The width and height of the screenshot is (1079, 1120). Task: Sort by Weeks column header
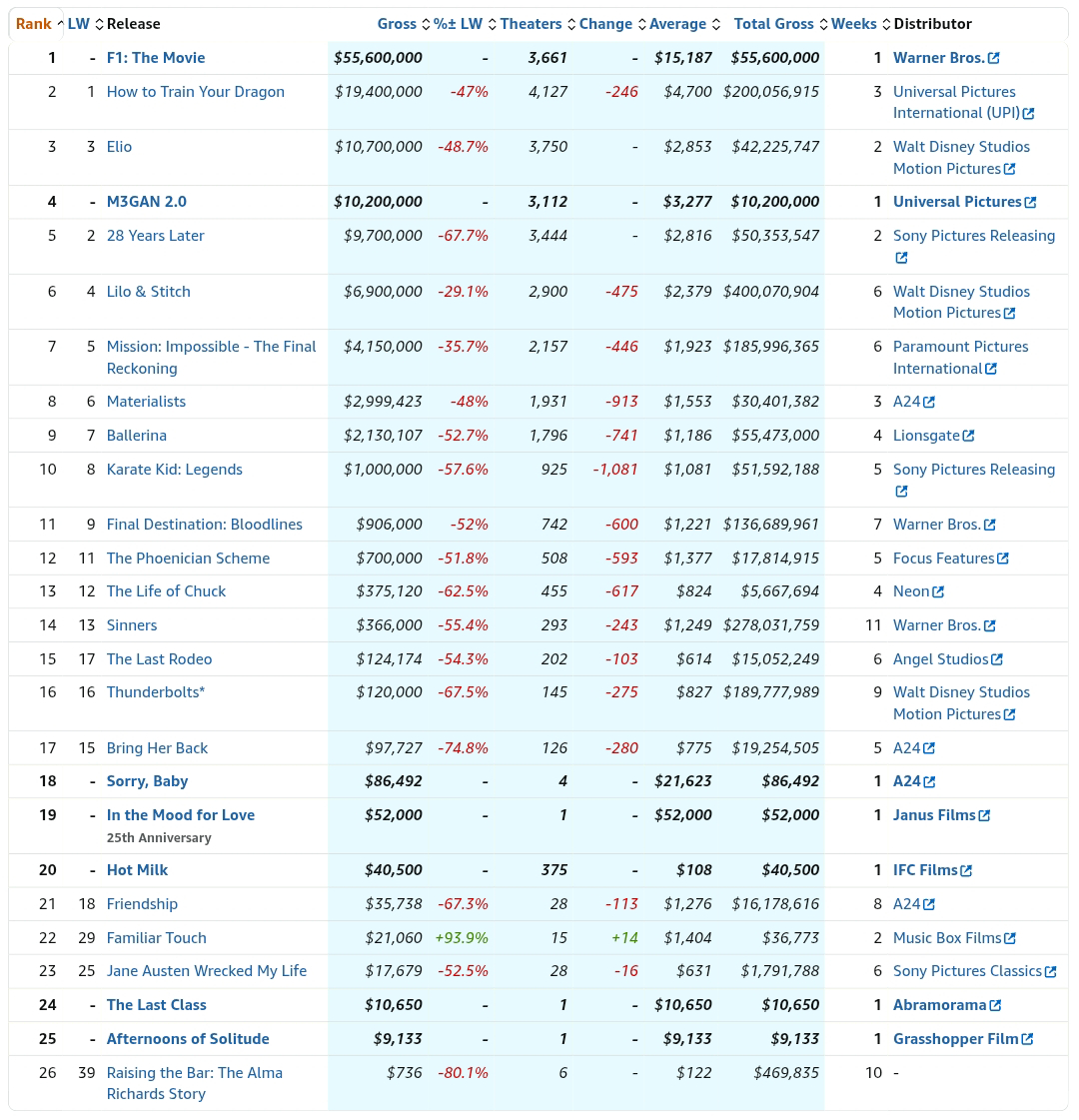click(860, 24)
